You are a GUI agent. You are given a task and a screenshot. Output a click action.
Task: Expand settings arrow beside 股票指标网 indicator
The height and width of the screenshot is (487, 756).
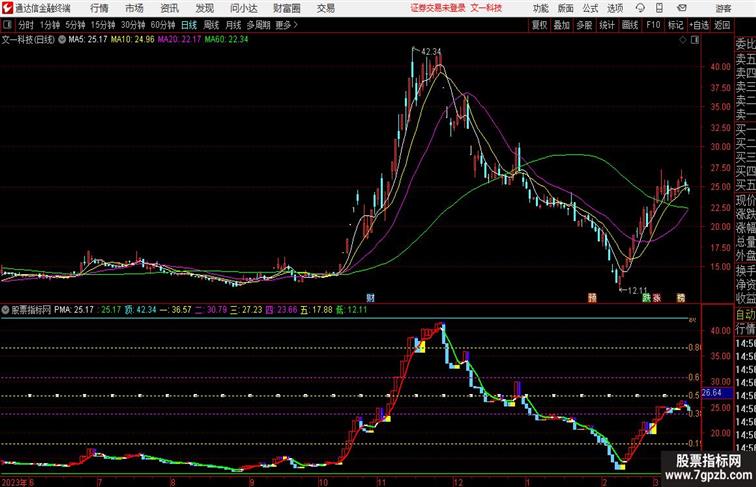(x=5, y=310)
